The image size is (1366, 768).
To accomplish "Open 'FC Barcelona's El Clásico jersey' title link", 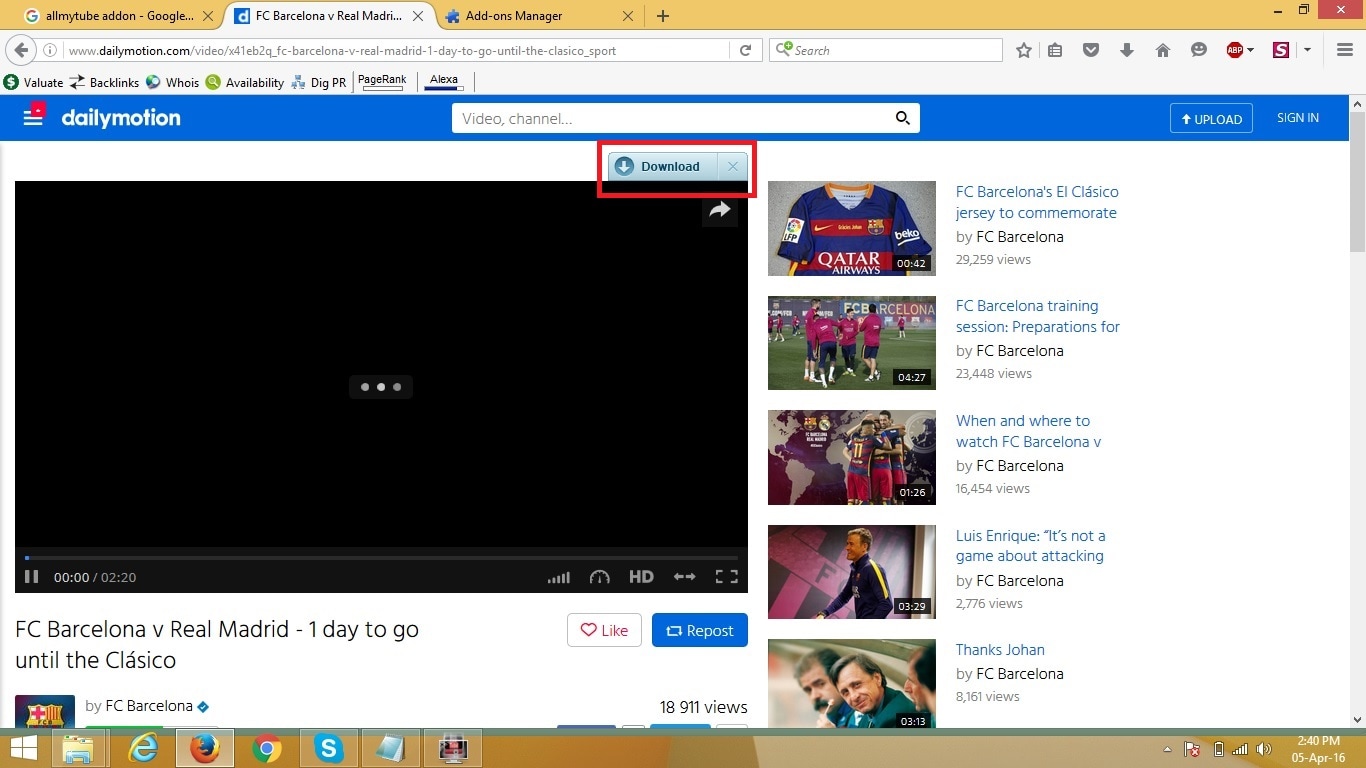I will [x=1037, y=202].
